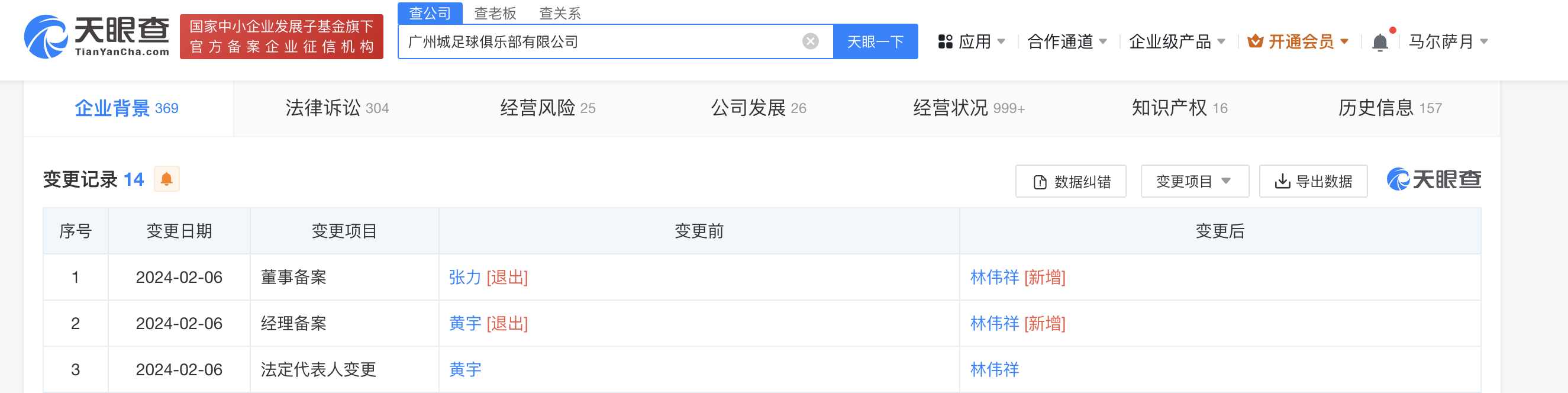The width and height of the screenshot is (1568, 393).
Task: Open 林伟祥 link in 法定代表人变更 row
Action: coord(994,370)
